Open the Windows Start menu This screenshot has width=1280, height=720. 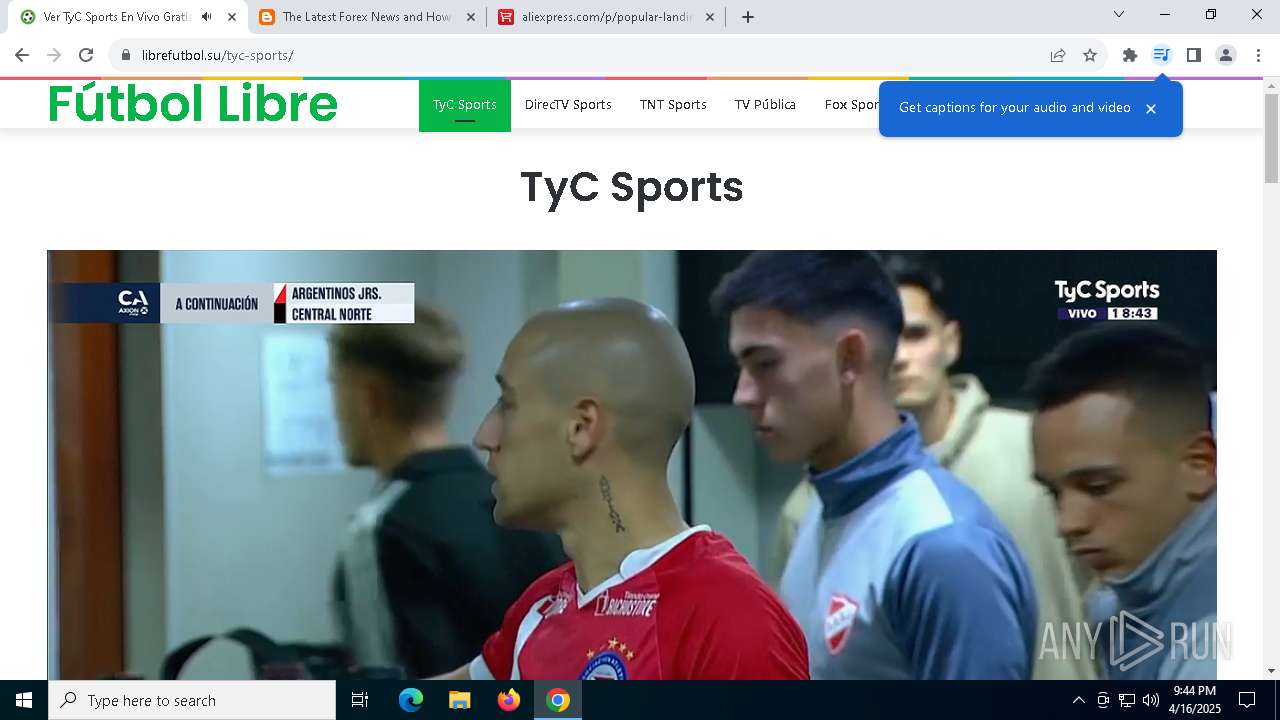(x=24, y=700)
